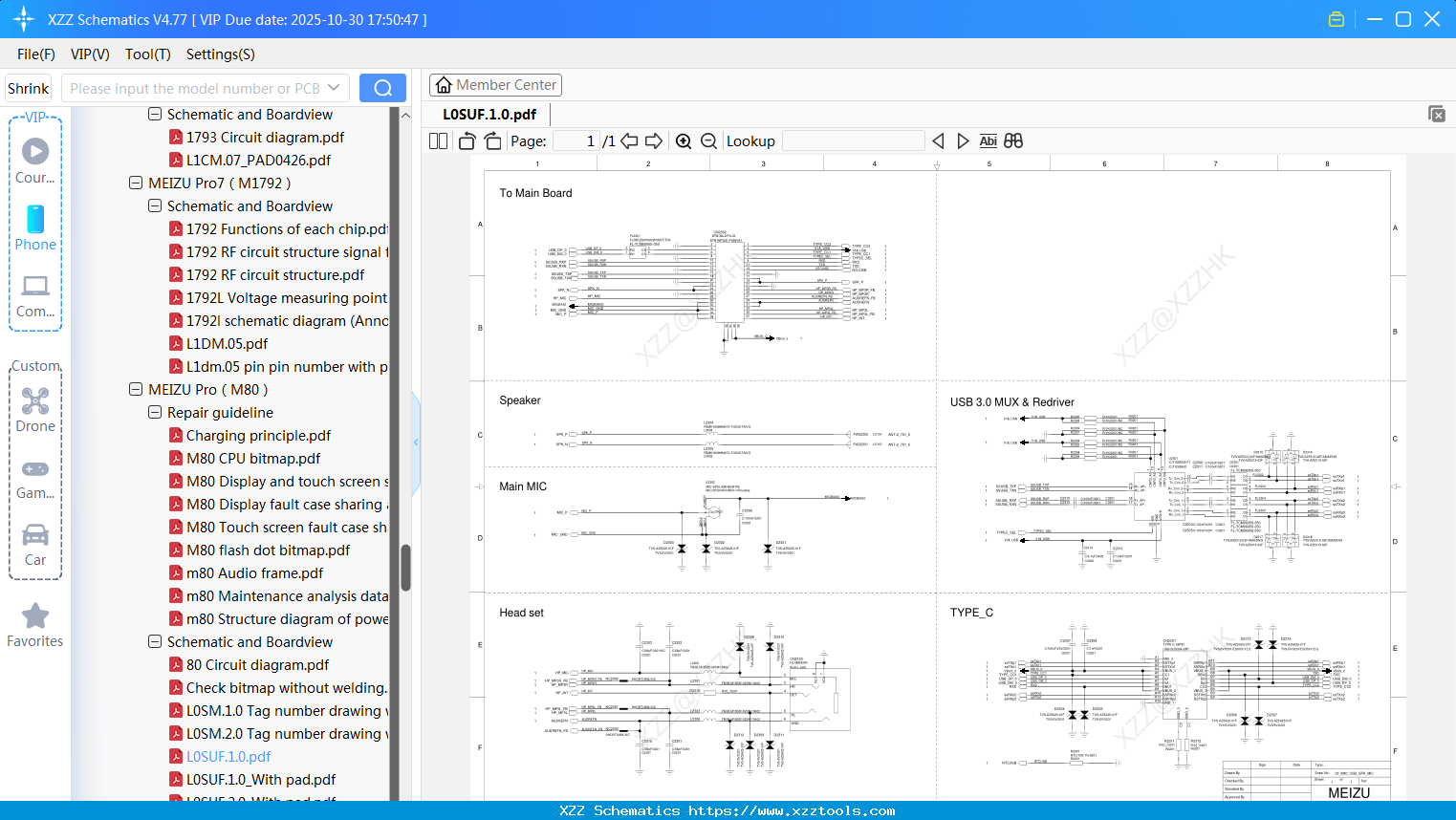Open m80 Audio frame.pdf
Image resolution: width=1456 pixels, height=820 pixels.
pos(254,572)
